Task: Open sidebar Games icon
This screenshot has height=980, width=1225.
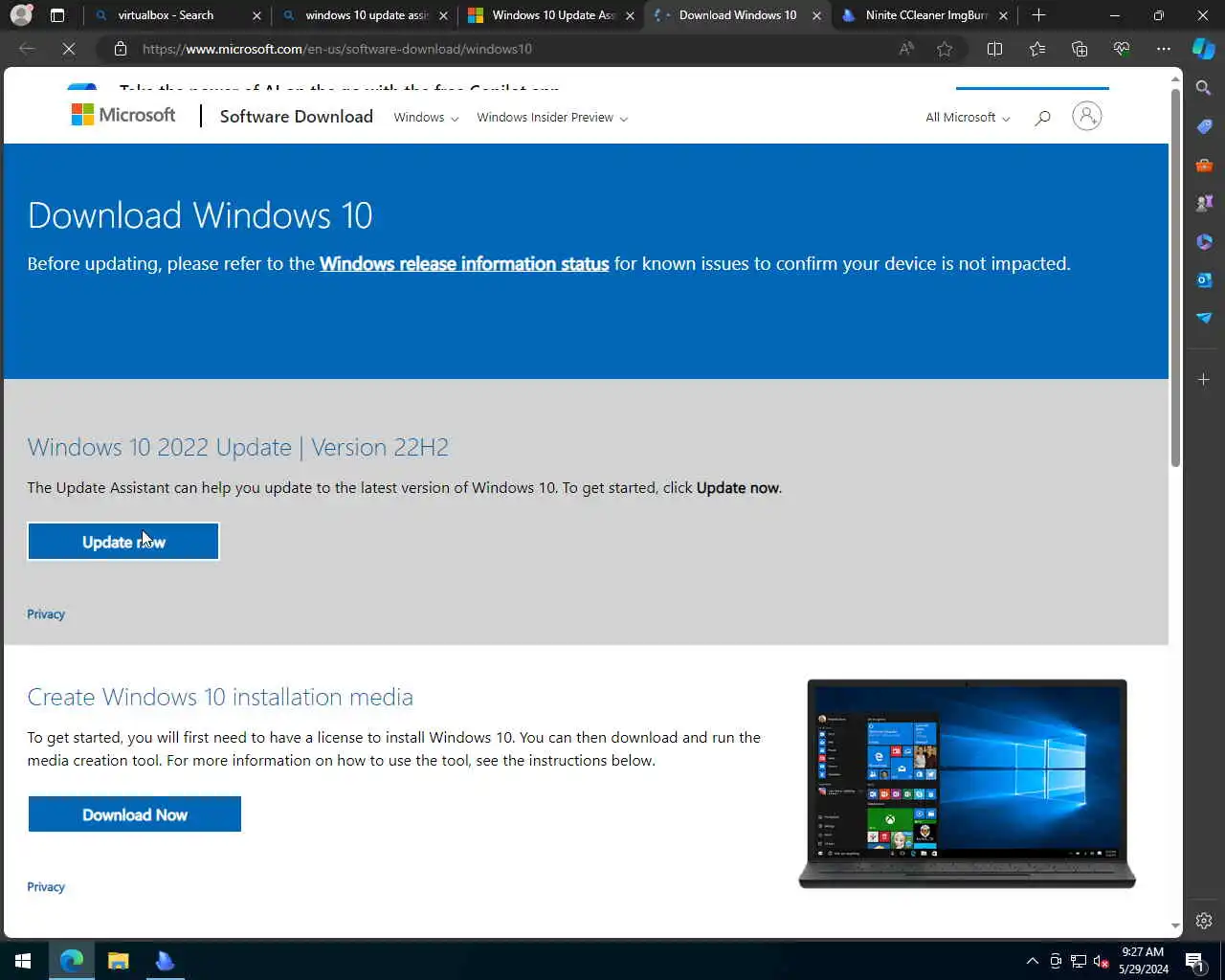Action: click(1204, 203)
